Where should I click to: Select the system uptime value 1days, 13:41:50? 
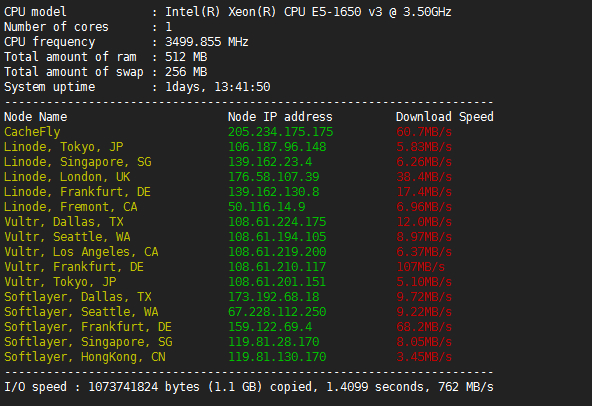(x=218, y=87)
